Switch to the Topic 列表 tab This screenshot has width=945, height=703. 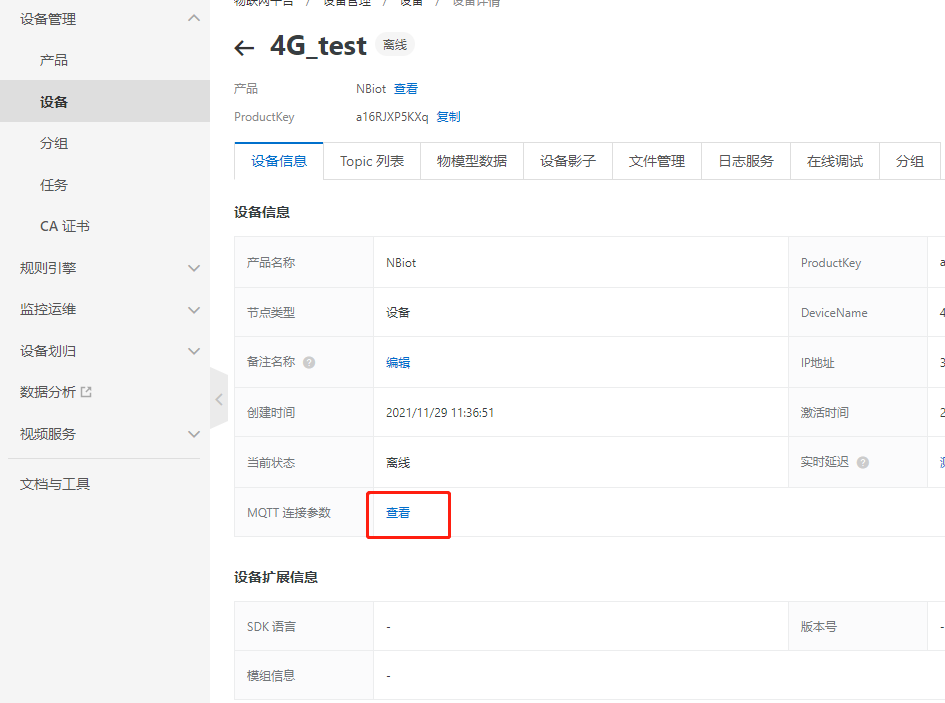tap(371, 161)
